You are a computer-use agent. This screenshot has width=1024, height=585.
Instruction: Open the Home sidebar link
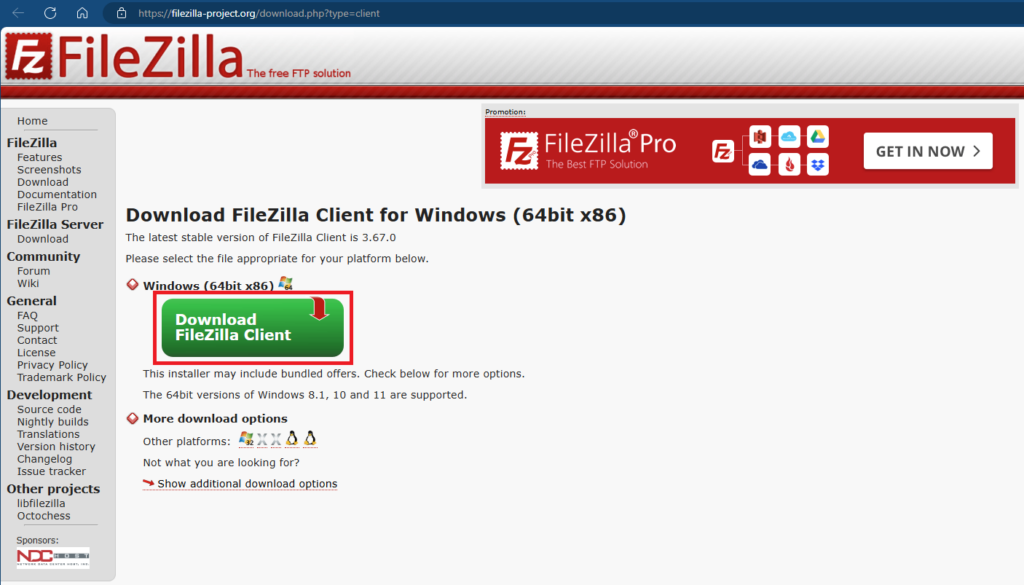pyautogui.click(x=32, y=121)
